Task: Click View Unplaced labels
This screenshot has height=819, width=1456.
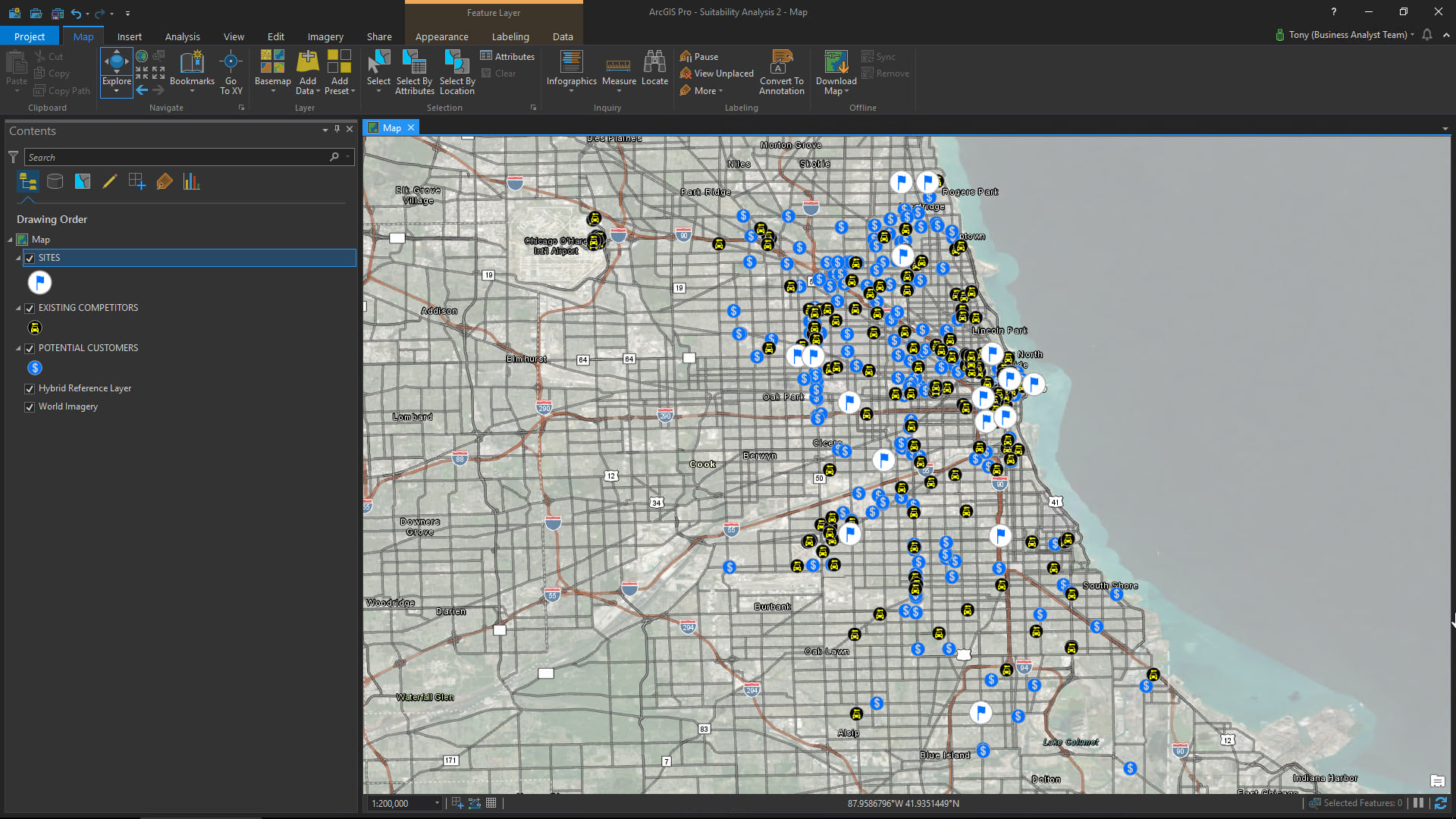Action: coord(717,74)
